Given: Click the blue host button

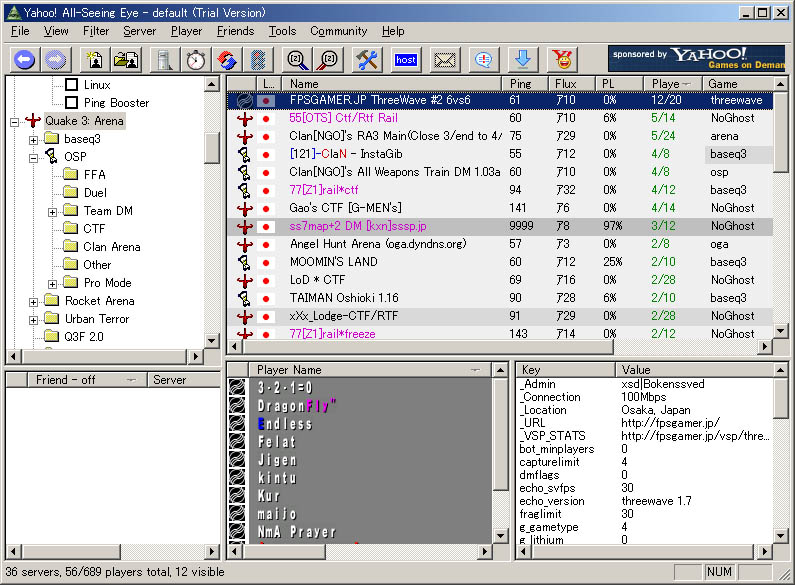Looking at the screenshot, I should coord(406,60).
